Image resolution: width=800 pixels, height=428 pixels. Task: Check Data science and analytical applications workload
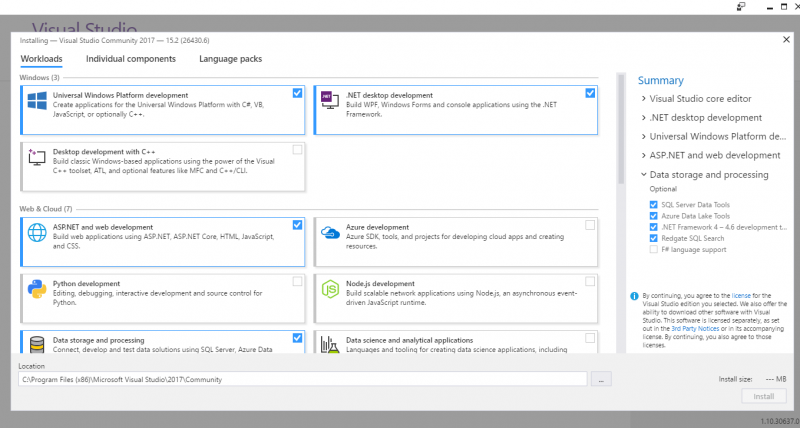[x=590, y=338]
